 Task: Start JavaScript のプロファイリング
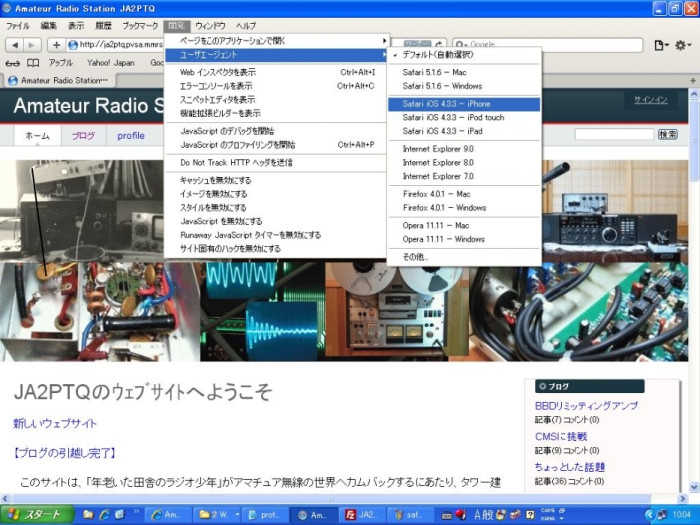tap(276, 145)
